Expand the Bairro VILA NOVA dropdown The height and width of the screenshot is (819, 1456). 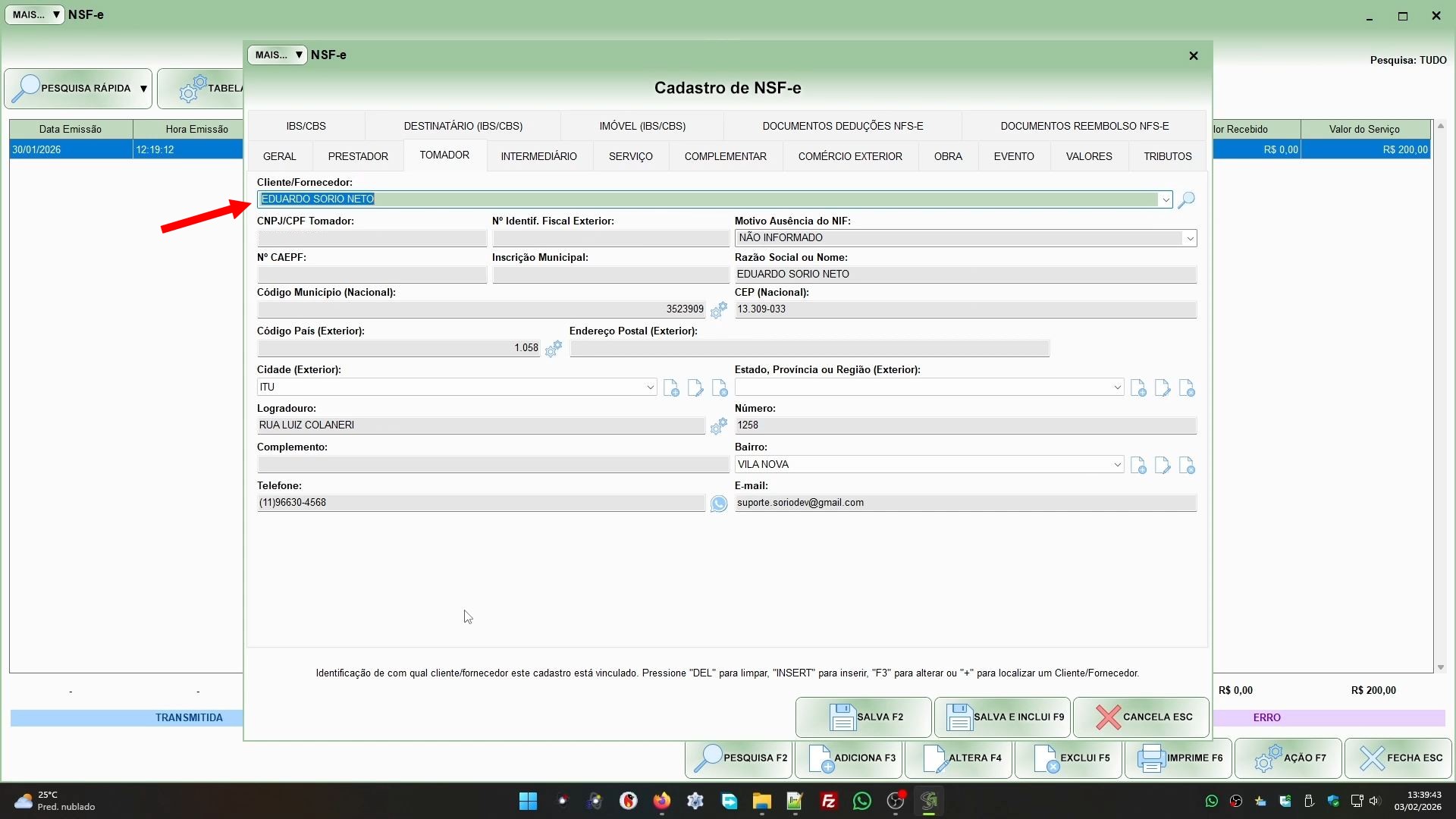[x=1117, y=465]
